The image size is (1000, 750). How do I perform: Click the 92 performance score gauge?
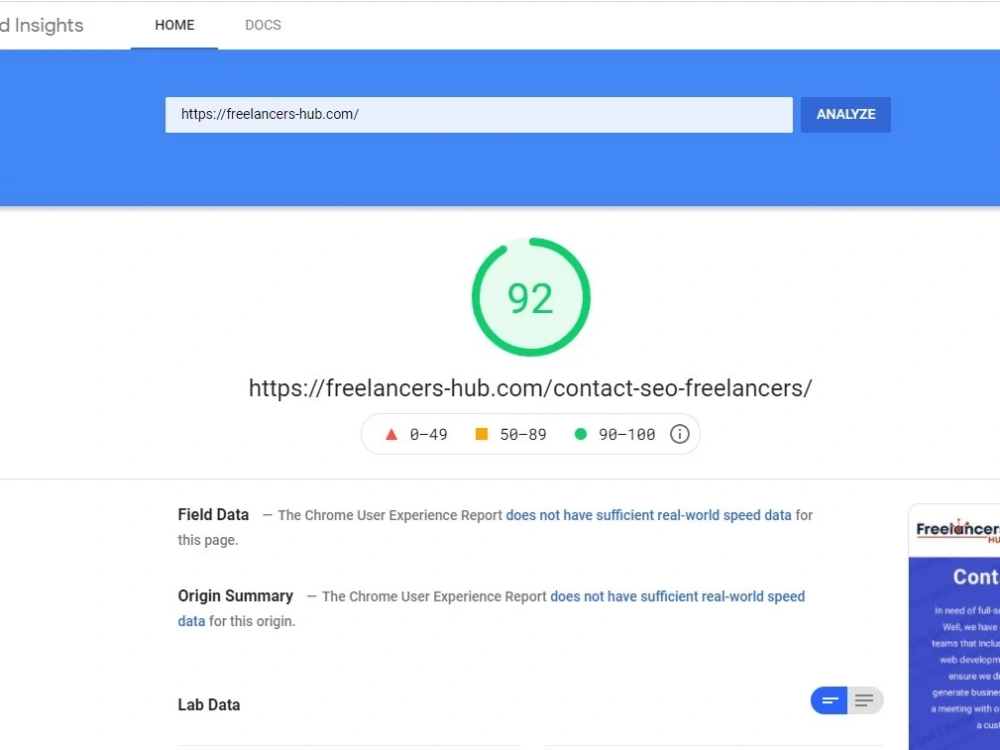[x=531, y=297]
